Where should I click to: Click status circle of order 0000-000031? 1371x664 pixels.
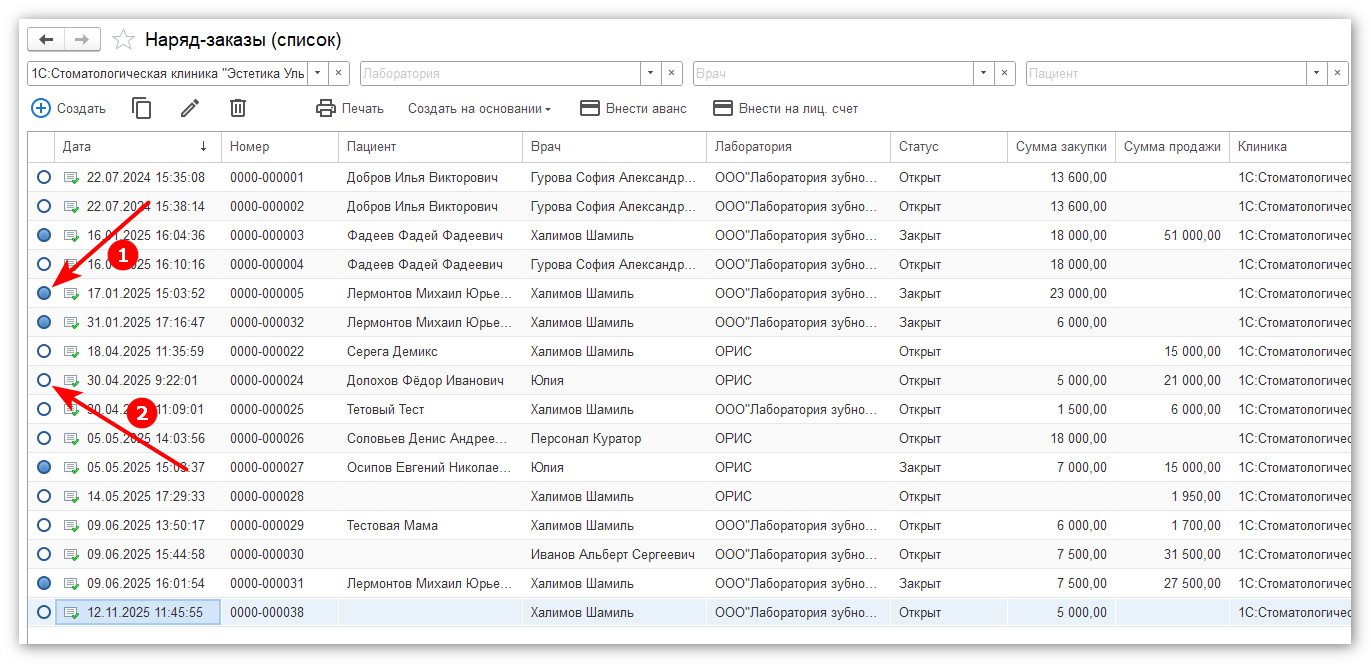(x=43, y=583)
